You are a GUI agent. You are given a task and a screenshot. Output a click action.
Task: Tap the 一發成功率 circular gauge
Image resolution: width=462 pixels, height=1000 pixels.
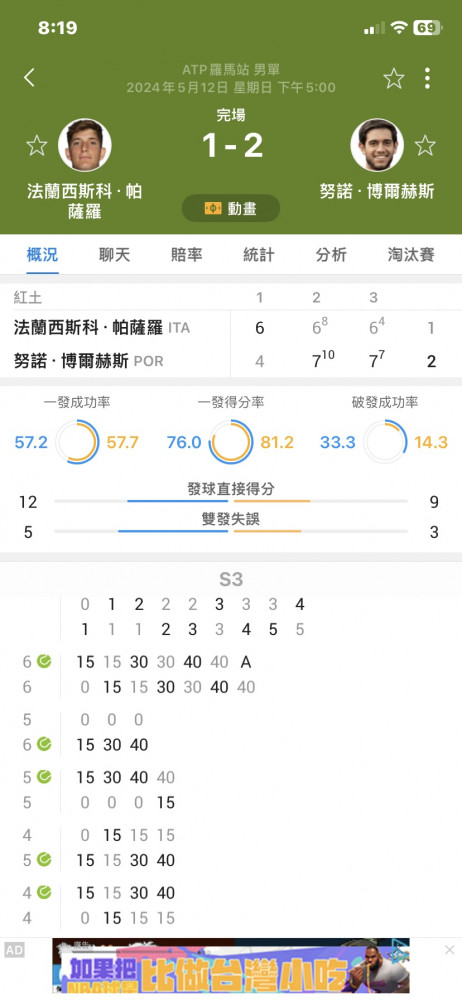click(x=77, y=441)
